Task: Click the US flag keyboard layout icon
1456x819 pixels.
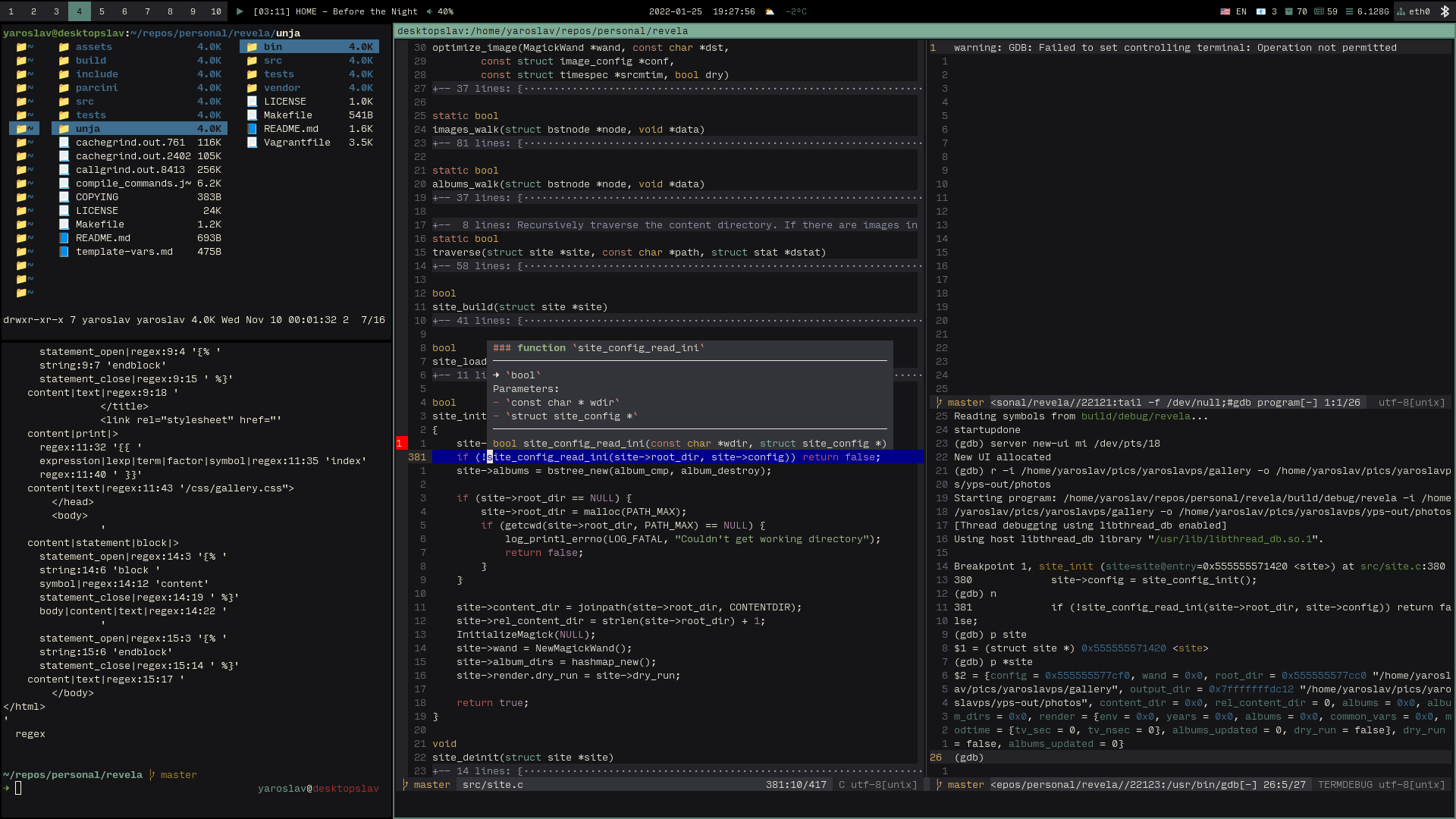Action: click(x=1225, y=11)
